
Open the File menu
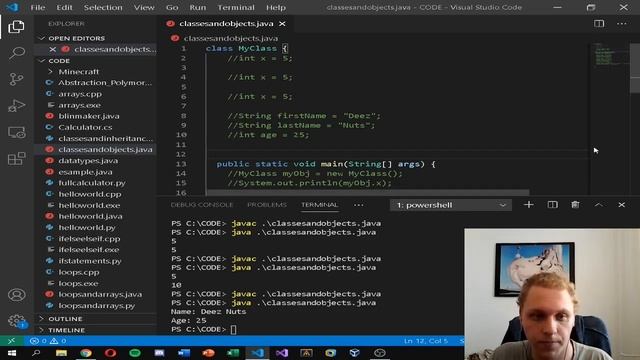click(x=38, y=7)
